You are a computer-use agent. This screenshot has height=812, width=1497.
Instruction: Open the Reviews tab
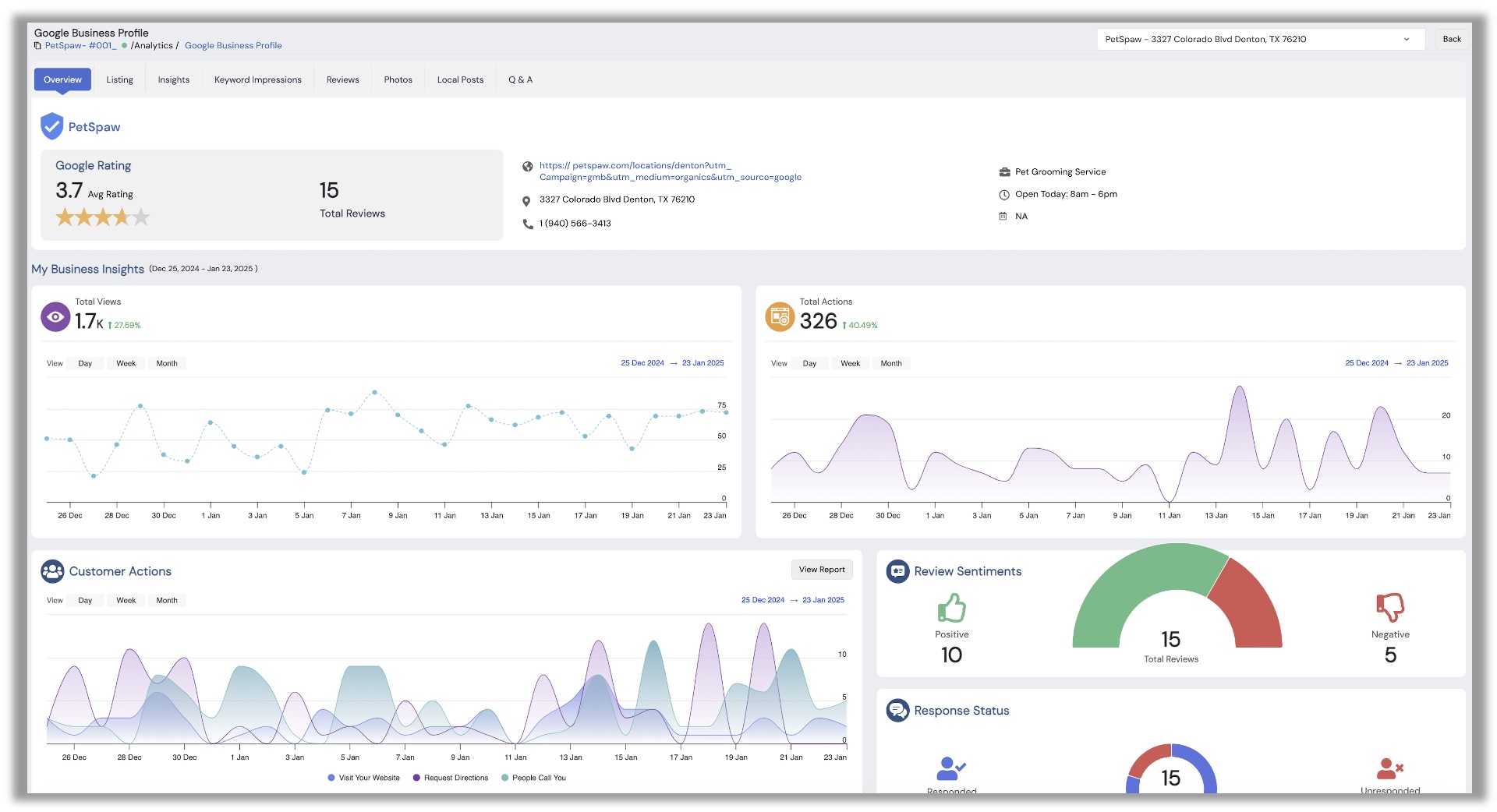342,79
